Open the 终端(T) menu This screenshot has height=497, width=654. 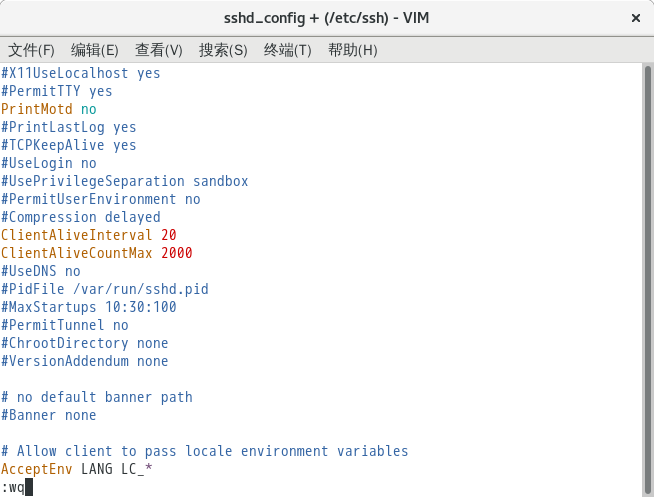287,50
